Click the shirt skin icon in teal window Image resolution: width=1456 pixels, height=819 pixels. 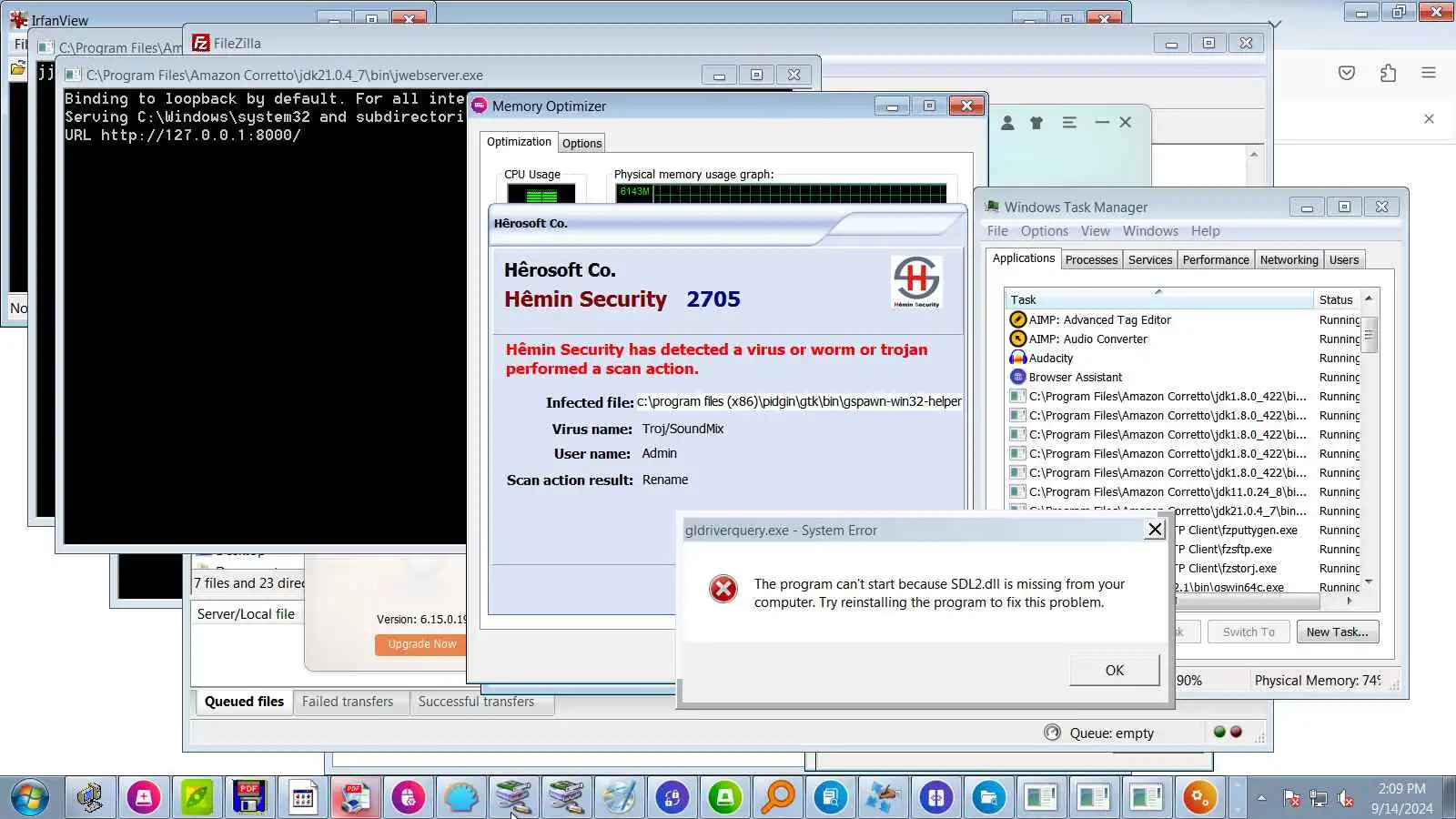coord(1036,123)
